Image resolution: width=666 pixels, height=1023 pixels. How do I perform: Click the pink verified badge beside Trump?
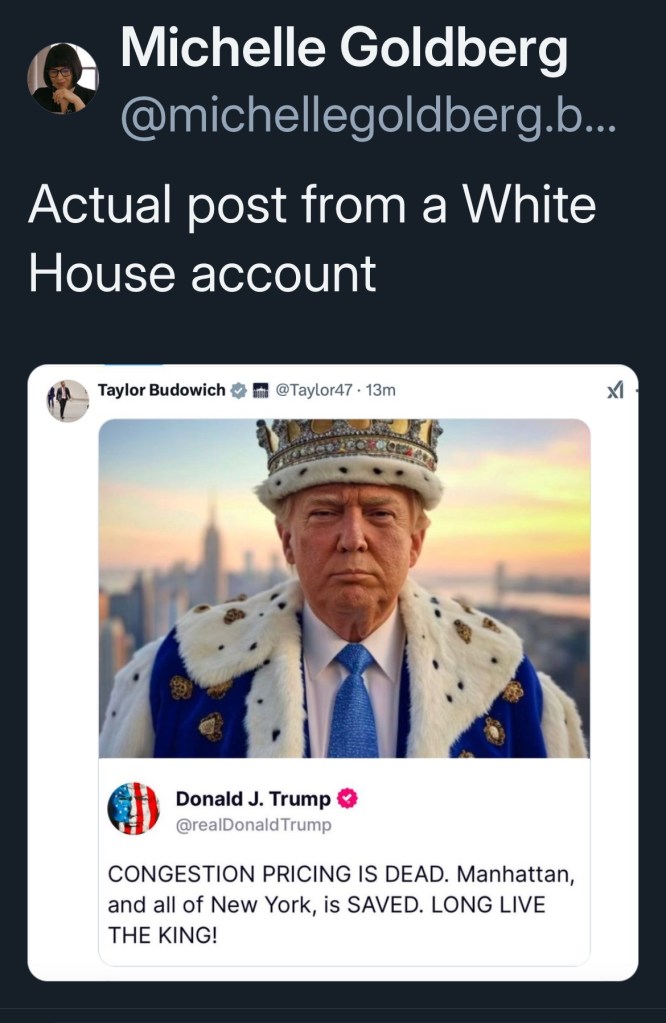(347, 799)
